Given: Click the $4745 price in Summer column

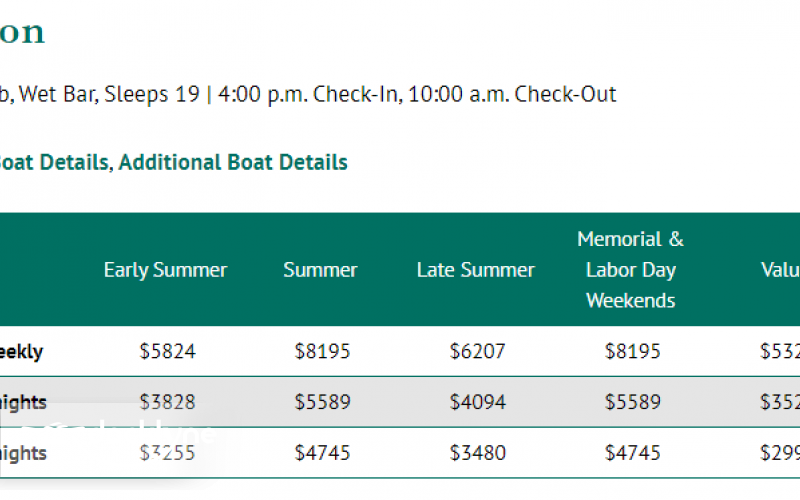Looking at the screenshot, I should (322, 453).
